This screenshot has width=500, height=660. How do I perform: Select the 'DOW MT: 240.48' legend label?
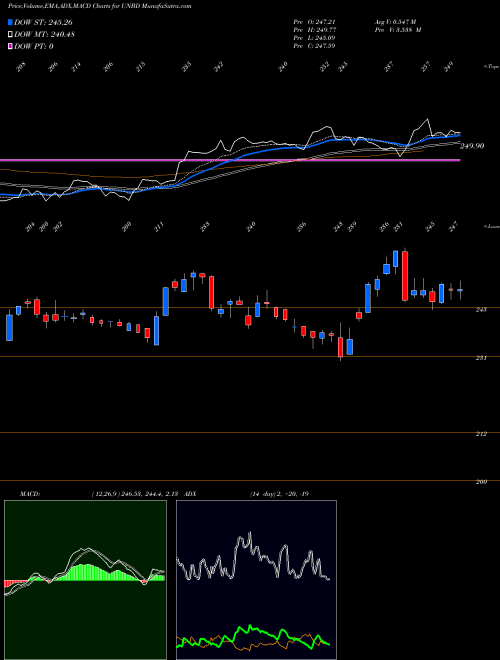pyautogui.click(x=45, y=35)
